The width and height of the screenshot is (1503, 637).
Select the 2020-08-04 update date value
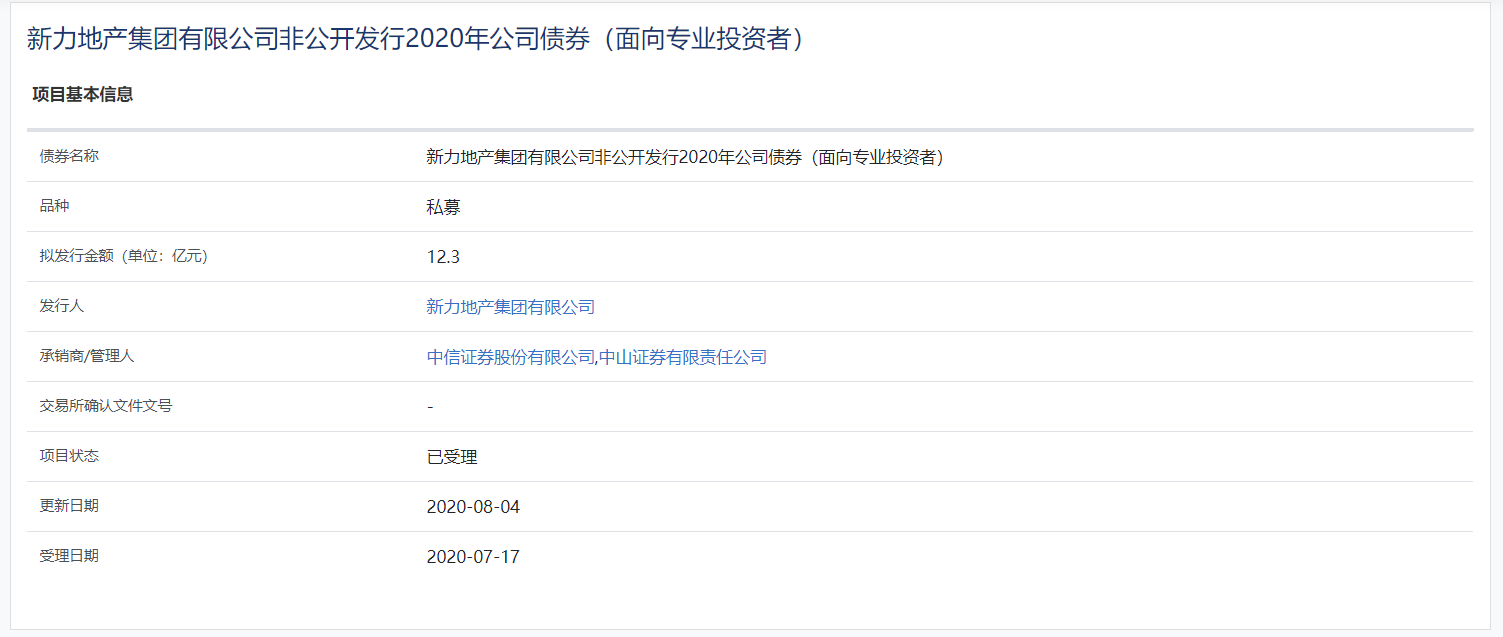473,507
